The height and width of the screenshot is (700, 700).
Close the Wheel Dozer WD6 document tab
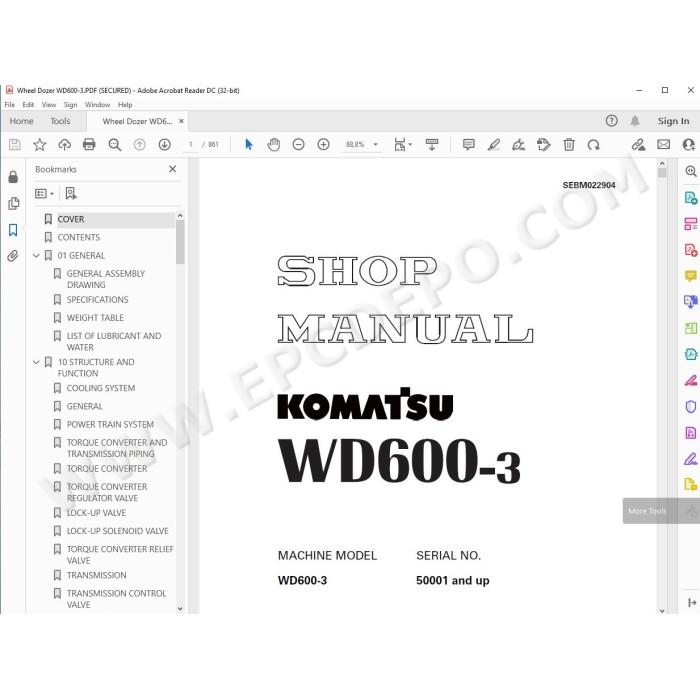181,121
